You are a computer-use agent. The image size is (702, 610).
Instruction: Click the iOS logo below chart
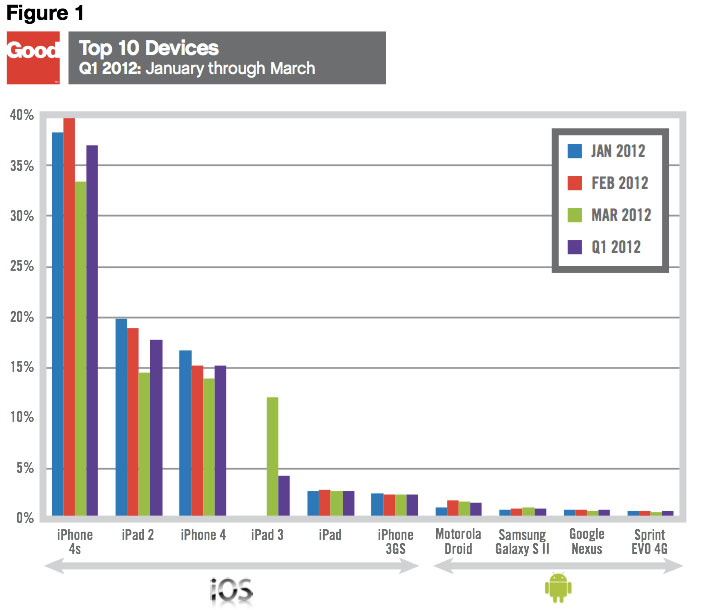[x=231, y=590]
